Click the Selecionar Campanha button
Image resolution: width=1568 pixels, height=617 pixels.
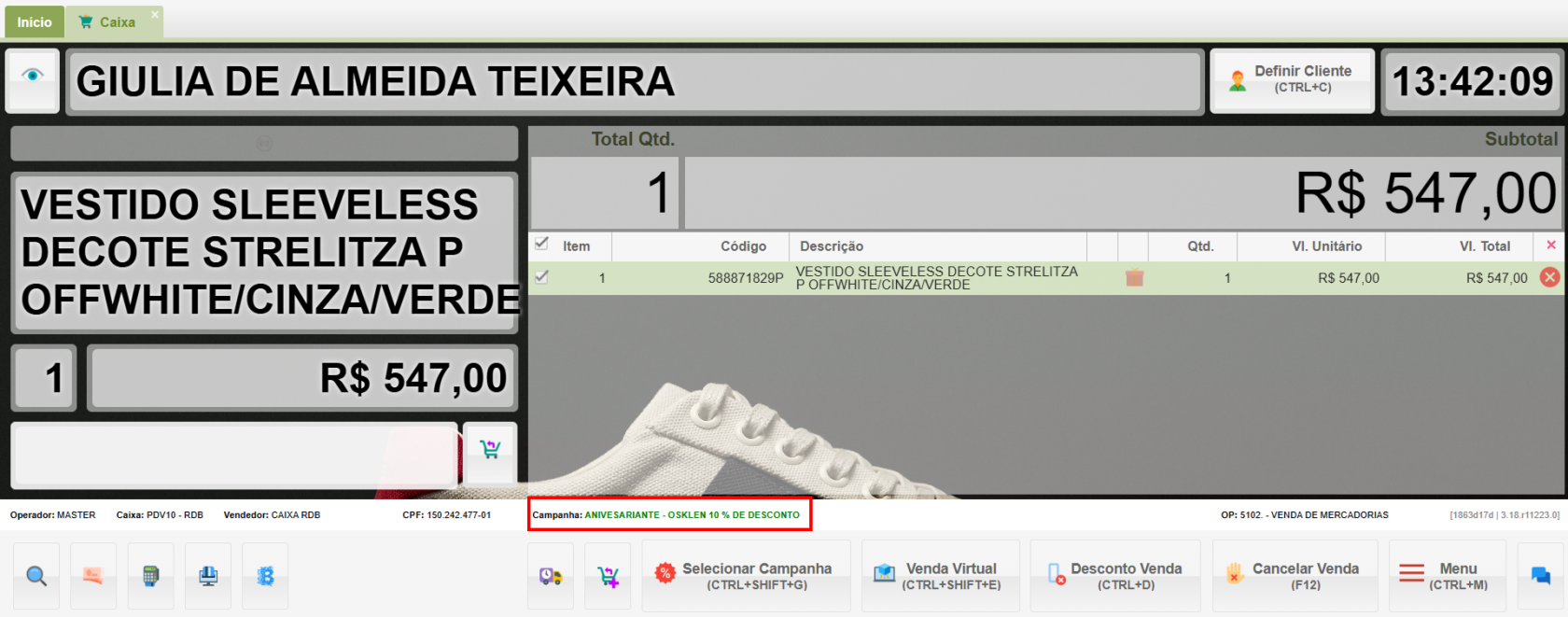pyautogui.click(x=746, y=576)
